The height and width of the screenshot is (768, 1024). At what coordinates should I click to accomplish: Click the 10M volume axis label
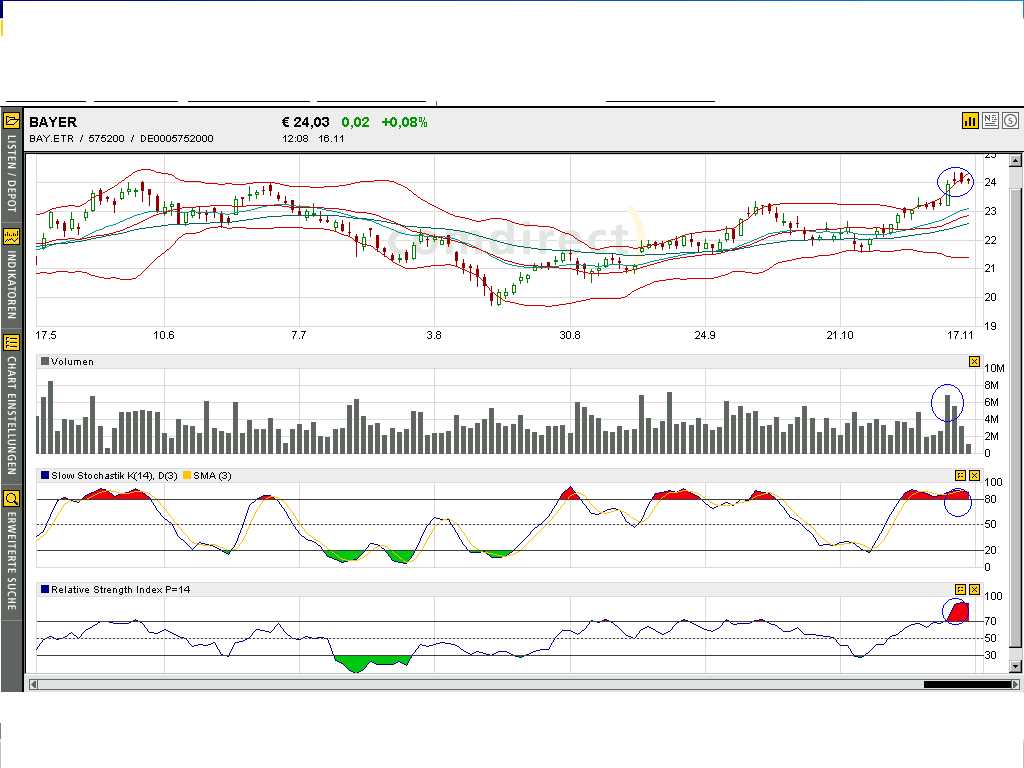pyautogui.click(x=994, y=368)
